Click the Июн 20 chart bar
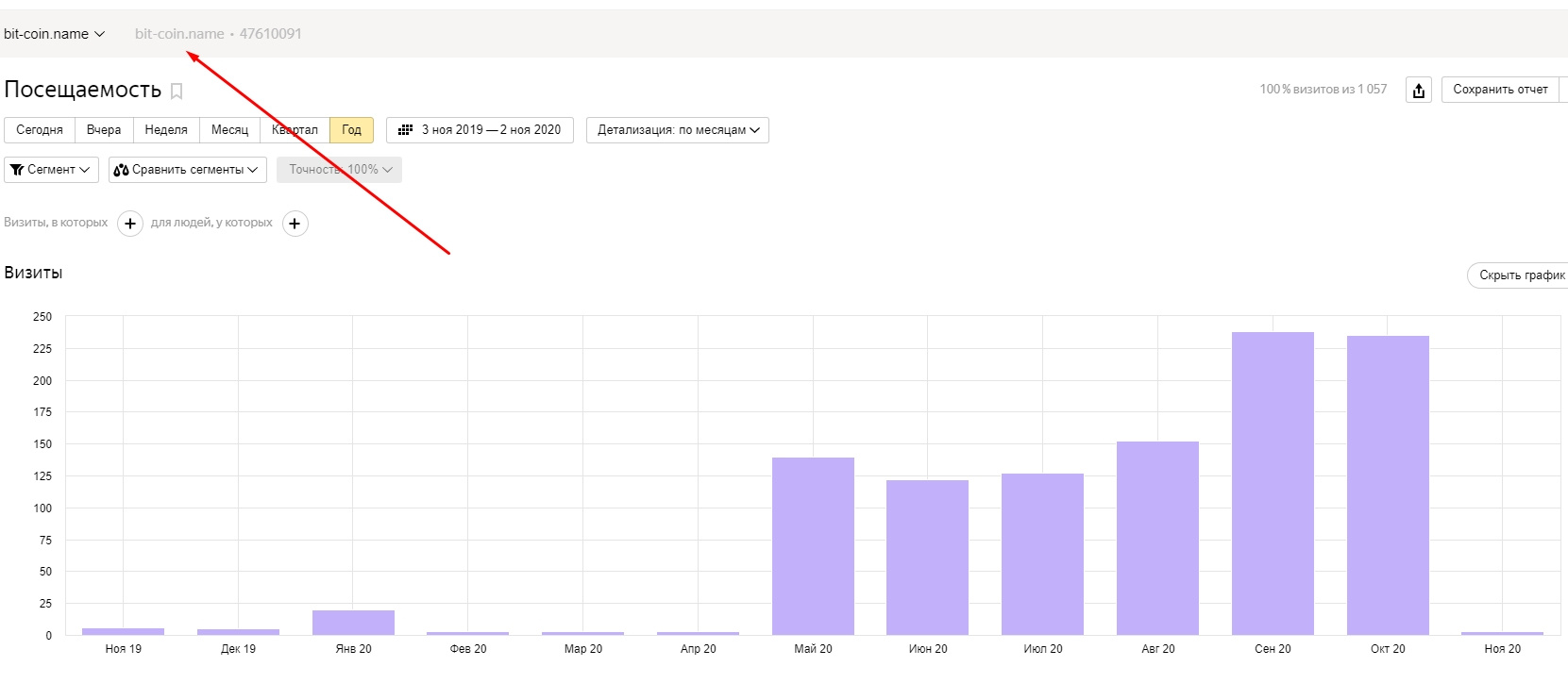 coord(927,558)
